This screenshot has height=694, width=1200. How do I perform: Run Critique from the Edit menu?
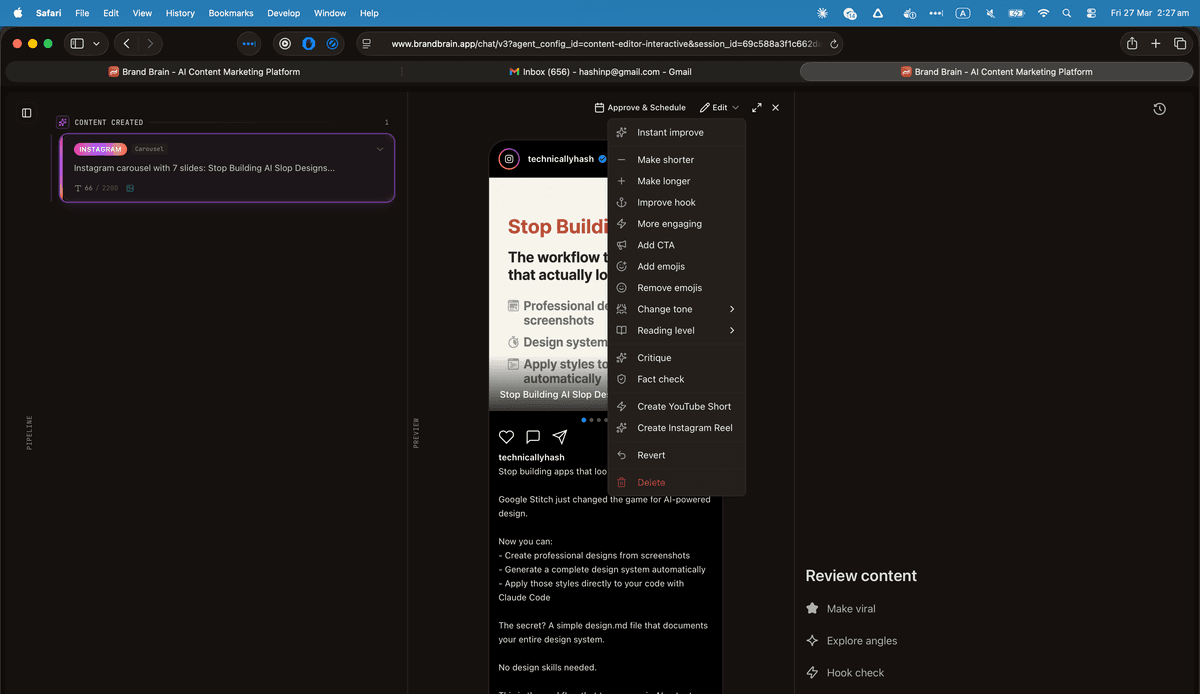click(676, 358)
